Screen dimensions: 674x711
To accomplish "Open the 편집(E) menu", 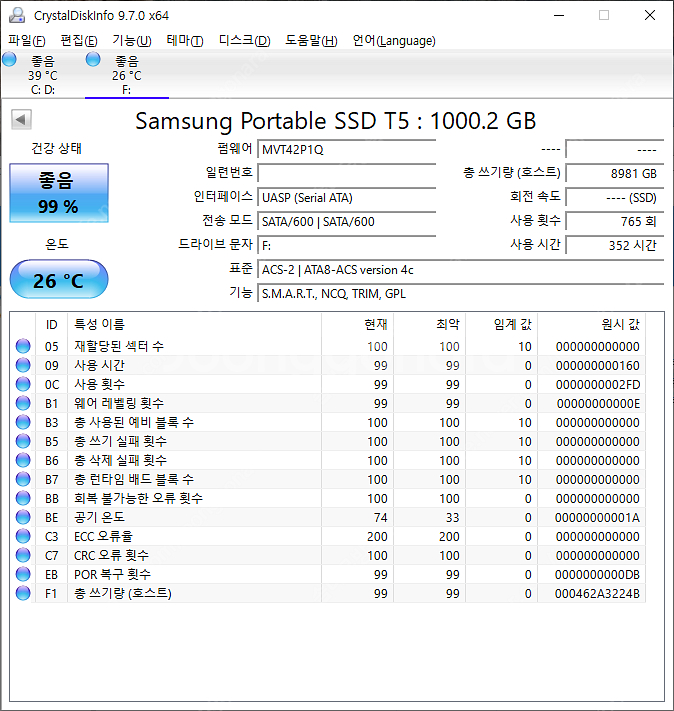I will pyautogui.click(x=79, y=41).
